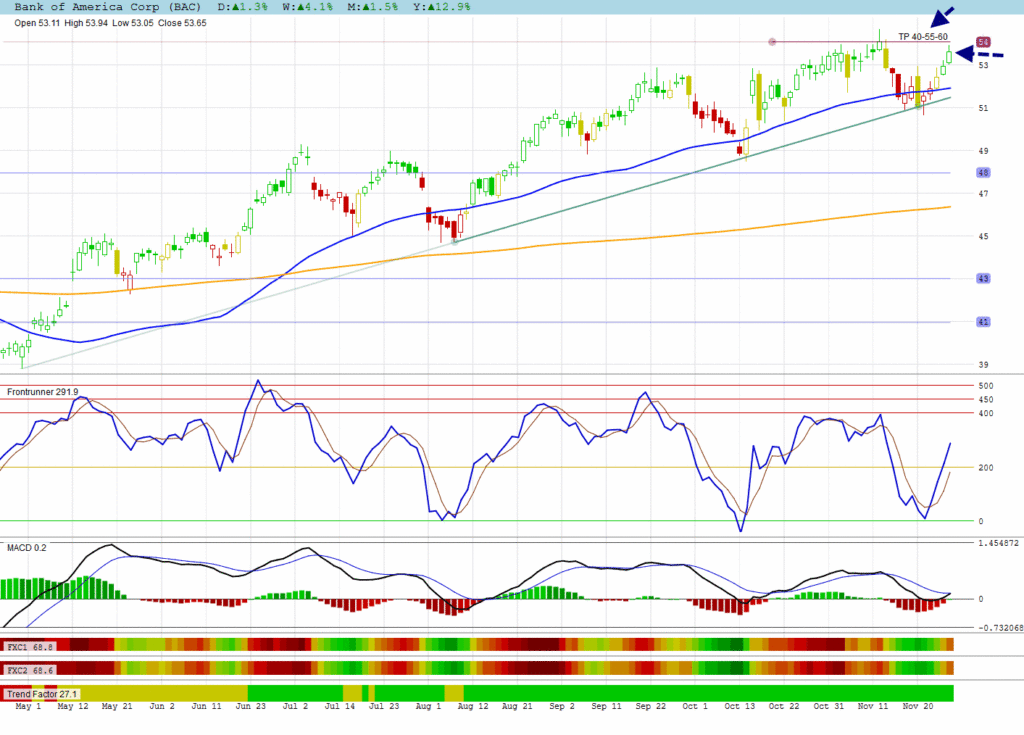The height and width of the screenshot is (735, 1024).
Task: Click the yearly change green up triangle
Action: [431, 7]
